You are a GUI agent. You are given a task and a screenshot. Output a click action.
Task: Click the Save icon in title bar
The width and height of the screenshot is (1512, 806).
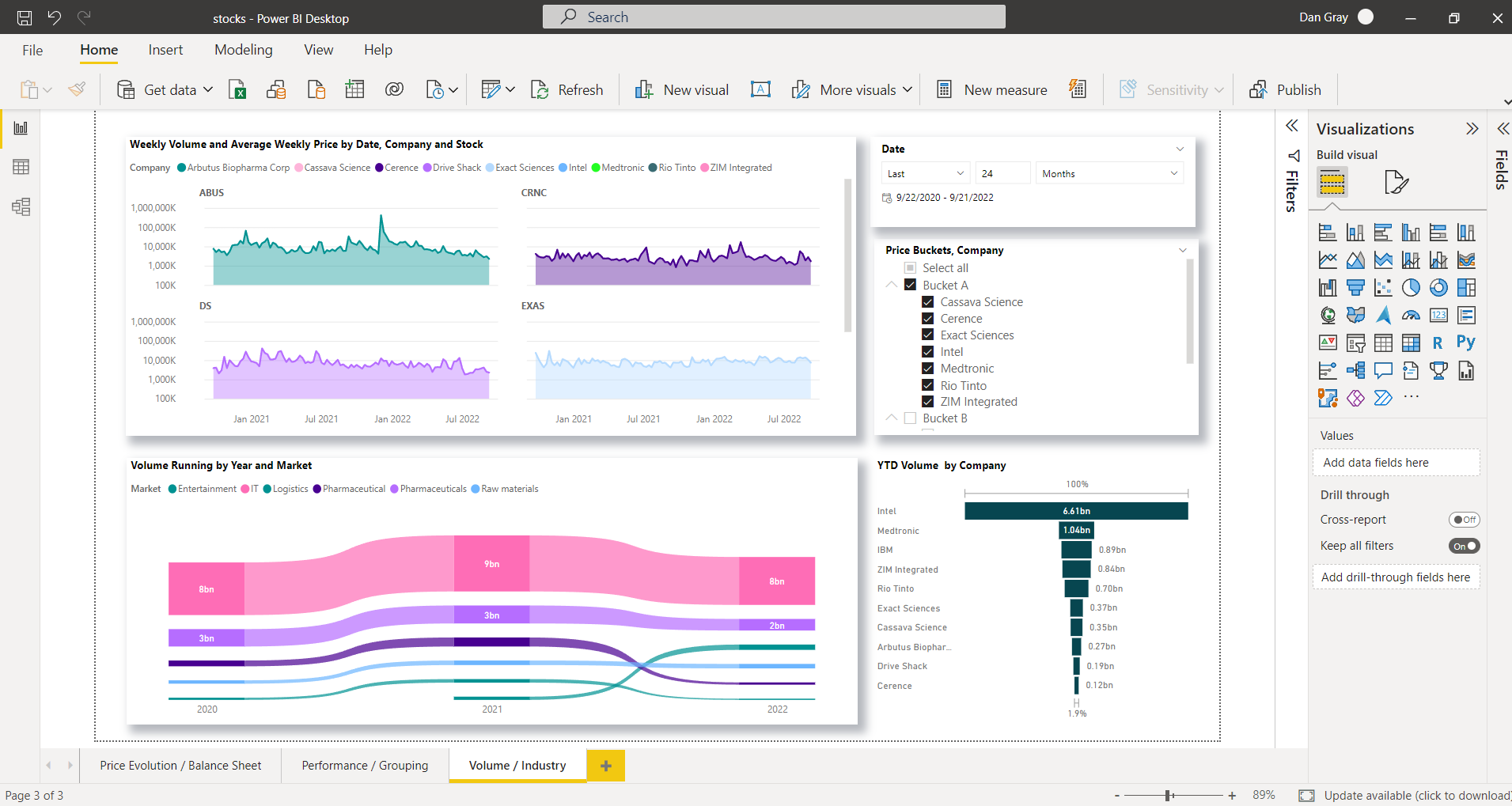(25, 17)
